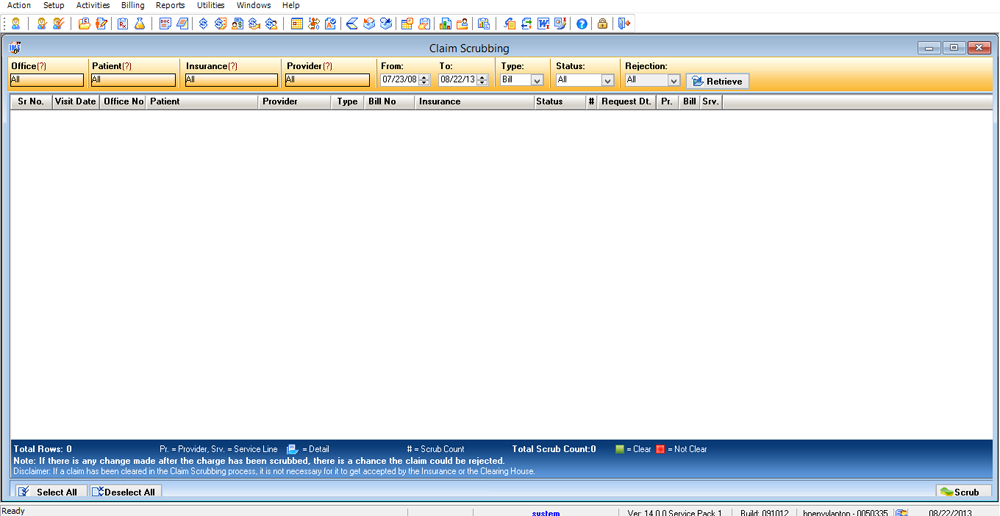Click the Patient filter input field
1000x516 pixels.
[133, 80]
